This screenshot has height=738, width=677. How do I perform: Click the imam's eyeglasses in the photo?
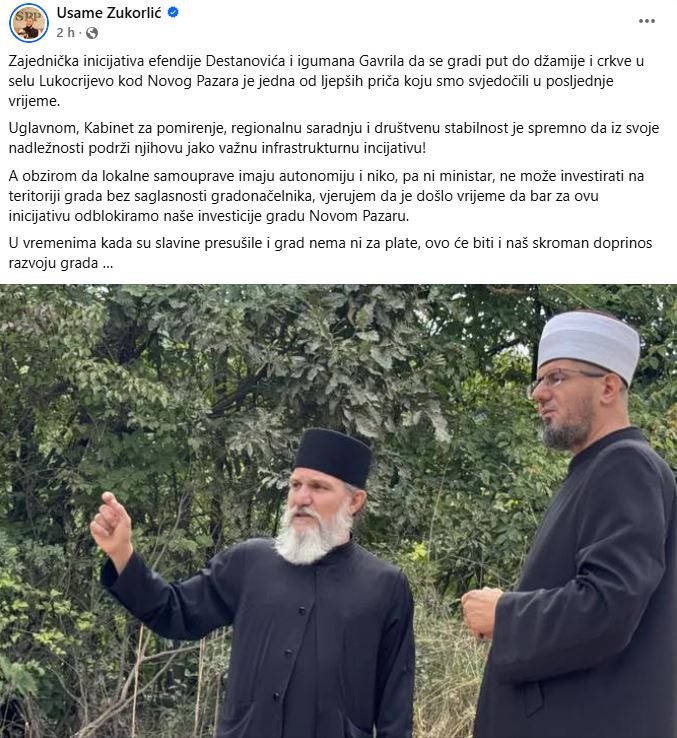pos(565,379)
